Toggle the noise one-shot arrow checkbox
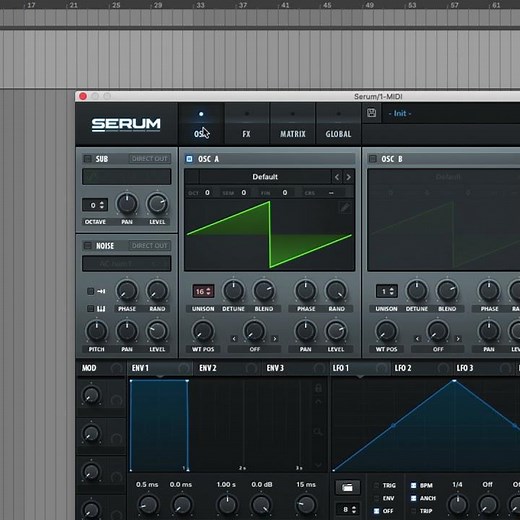Image resolution: width=520 pixels, height=520 pixels. tap(90, 291)
